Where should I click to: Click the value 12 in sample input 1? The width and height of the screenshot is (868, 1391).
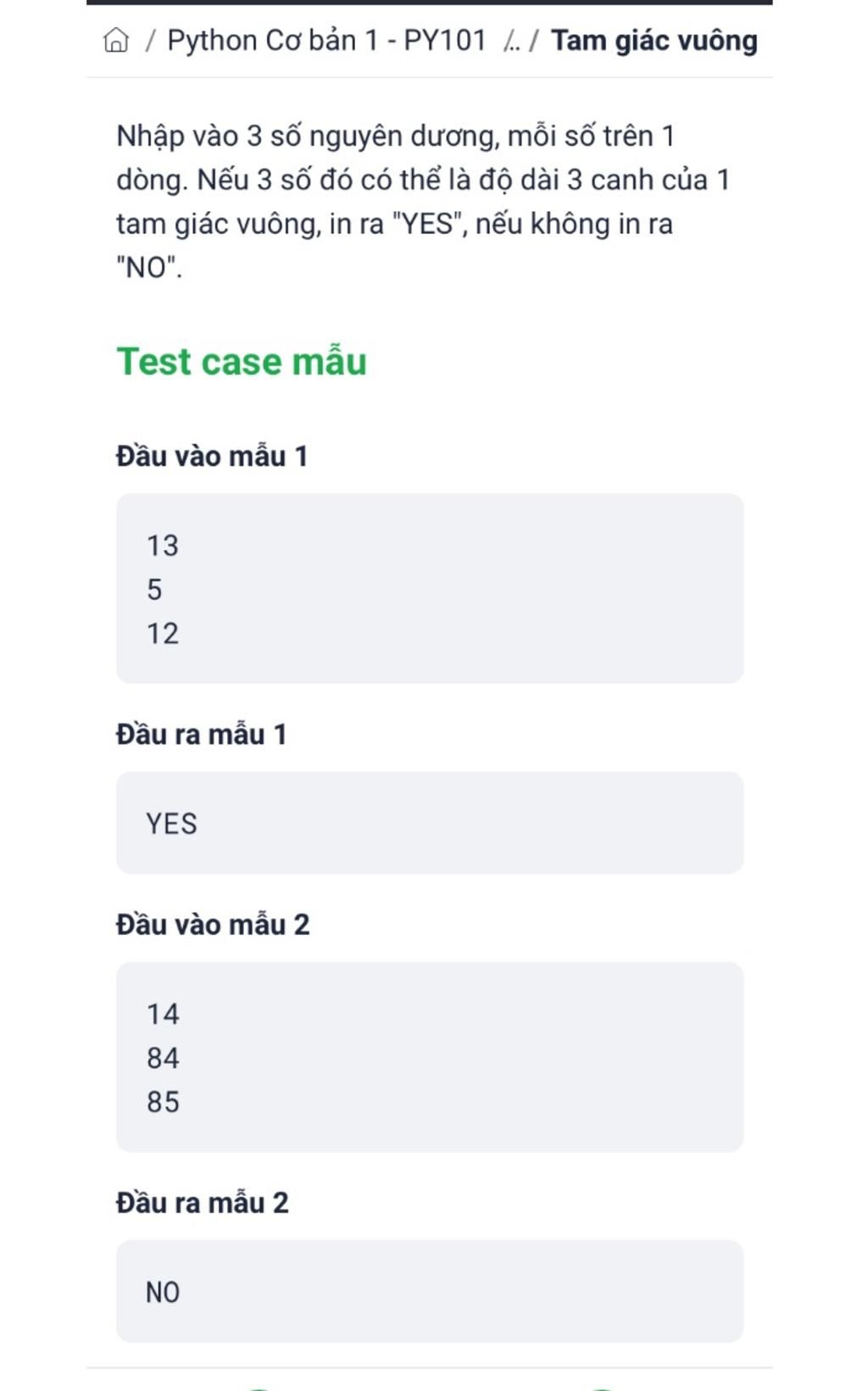163,633
